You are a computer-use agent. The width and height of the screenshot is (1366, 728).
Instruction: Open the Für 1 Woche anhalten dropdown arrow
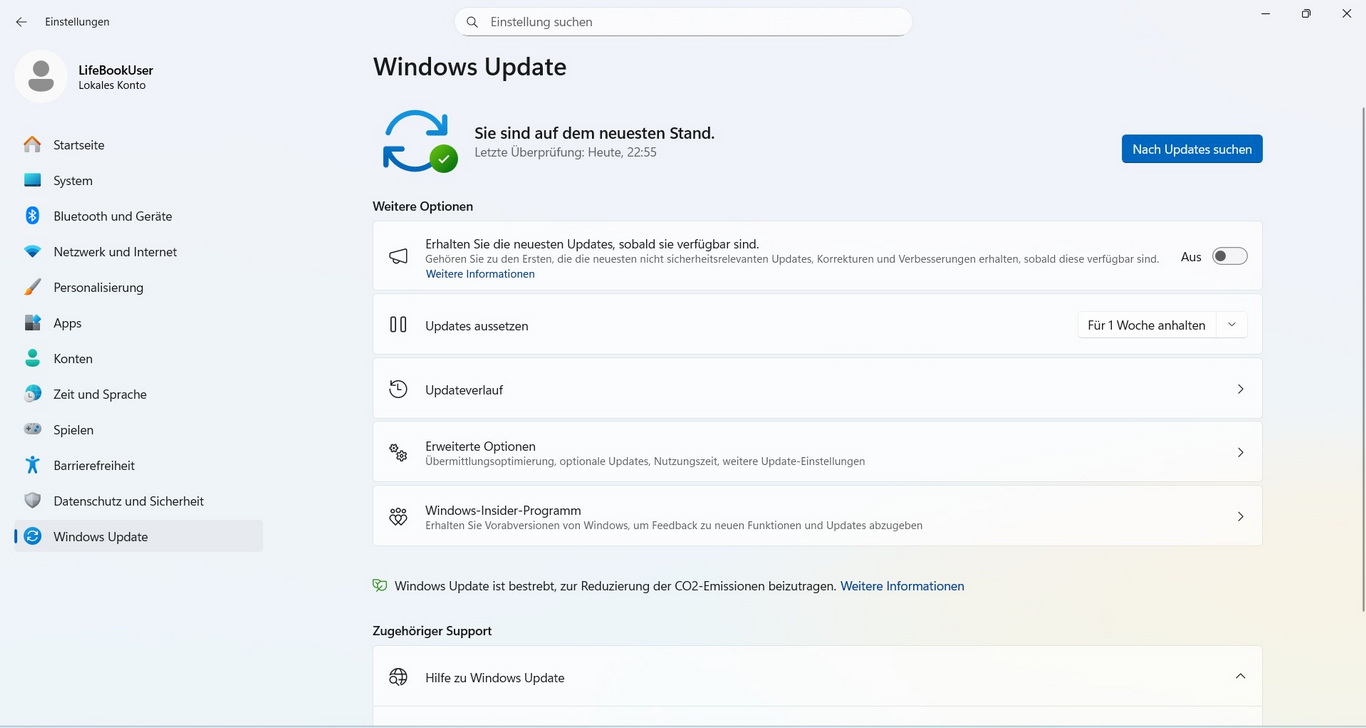pyautogui.click(x=1232, y=325)
